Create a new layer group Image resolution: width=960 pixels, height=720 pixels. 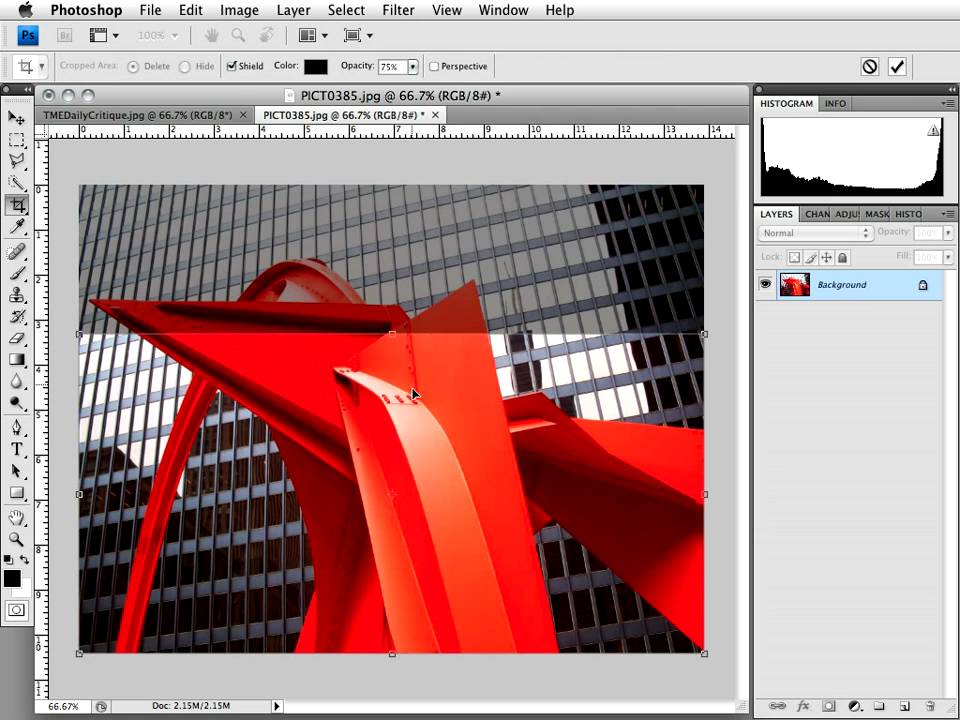879,706
